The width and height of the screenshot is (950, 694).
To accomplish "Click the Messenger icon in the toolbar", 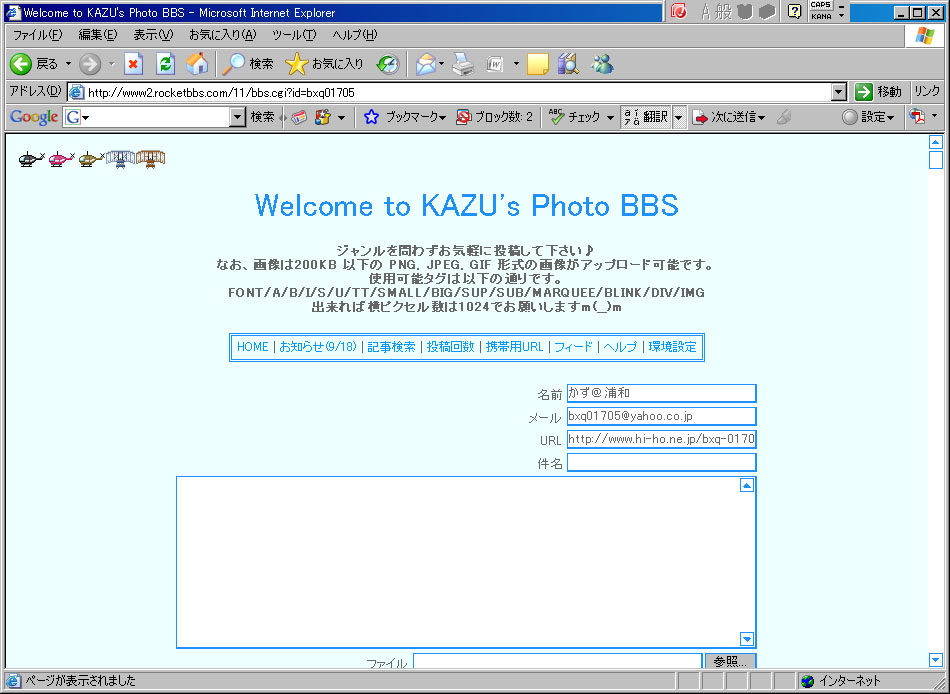I will pos(602,64).
